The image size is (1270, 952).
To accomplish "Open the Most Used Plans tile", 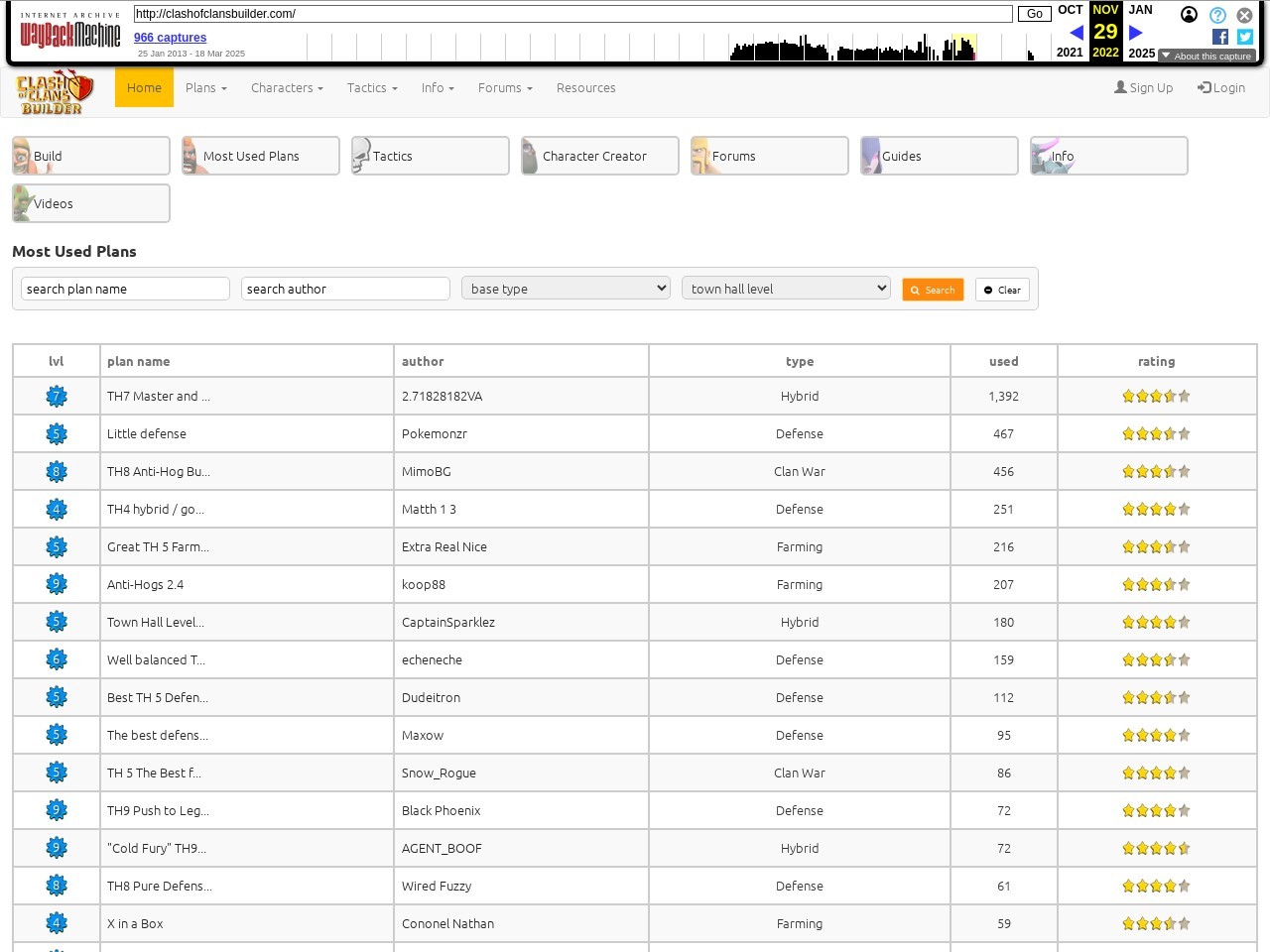I will [x=261, y=156].
